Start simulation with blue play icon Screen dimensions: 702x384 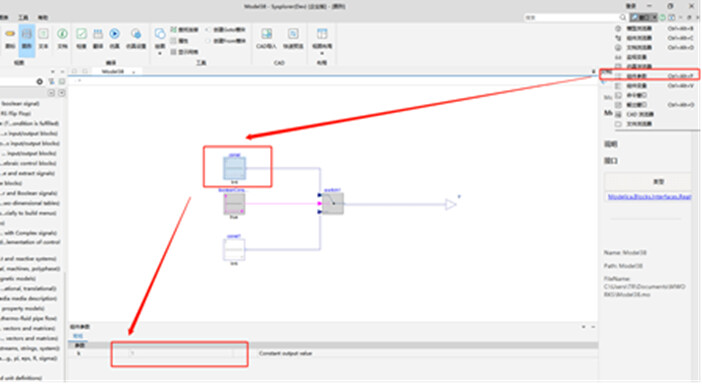click(115, 38)
